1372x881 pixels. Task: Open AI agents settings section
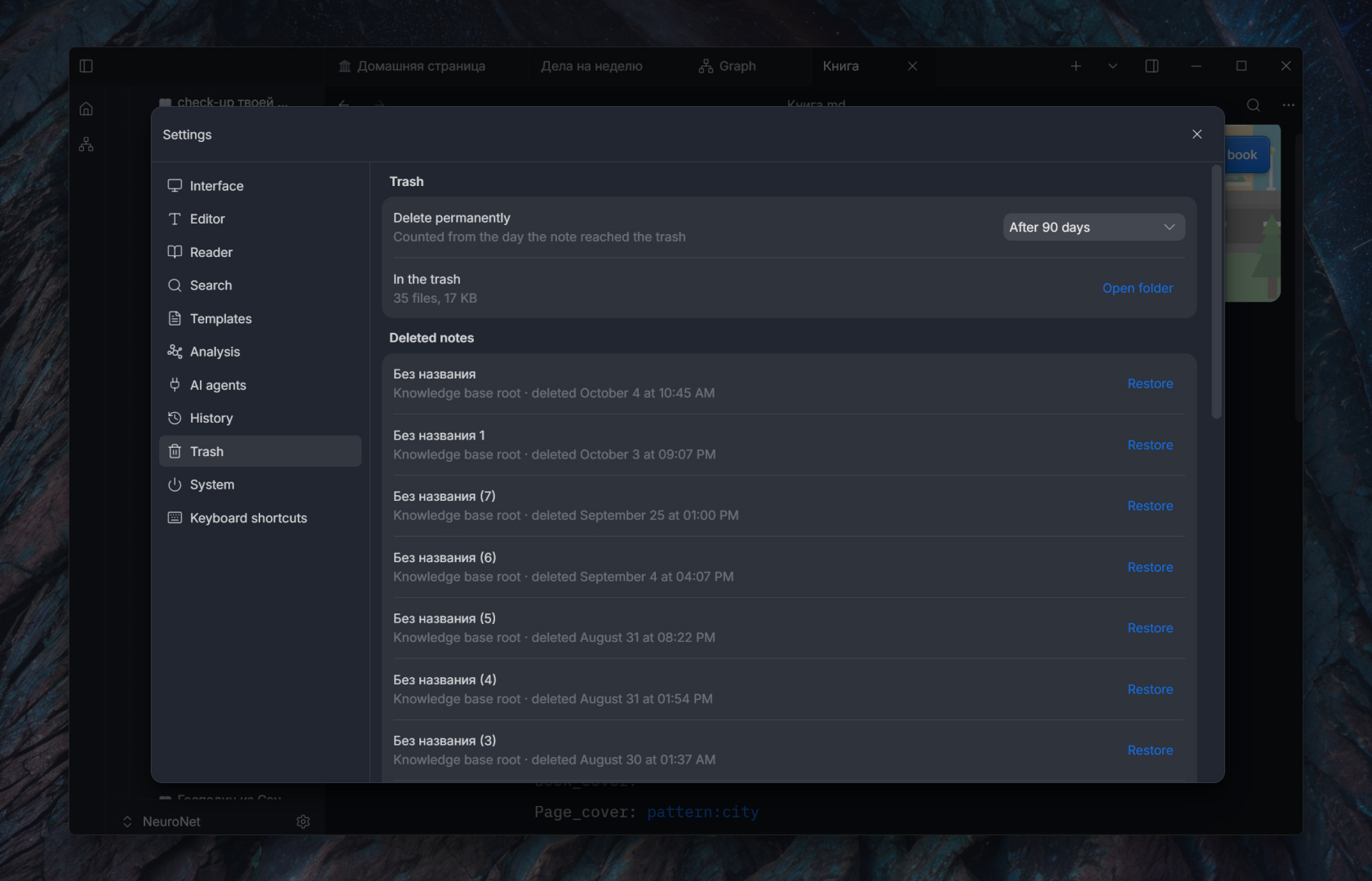click(260, 385)
